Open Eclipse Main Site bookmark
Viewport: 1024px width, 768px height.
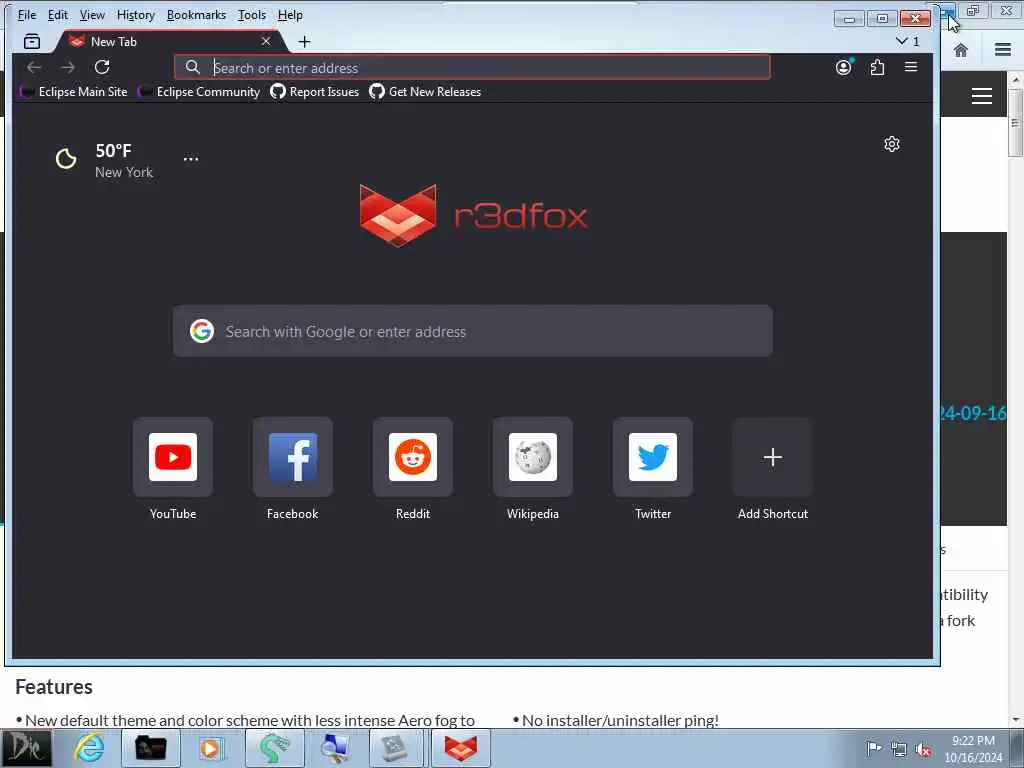74,92
